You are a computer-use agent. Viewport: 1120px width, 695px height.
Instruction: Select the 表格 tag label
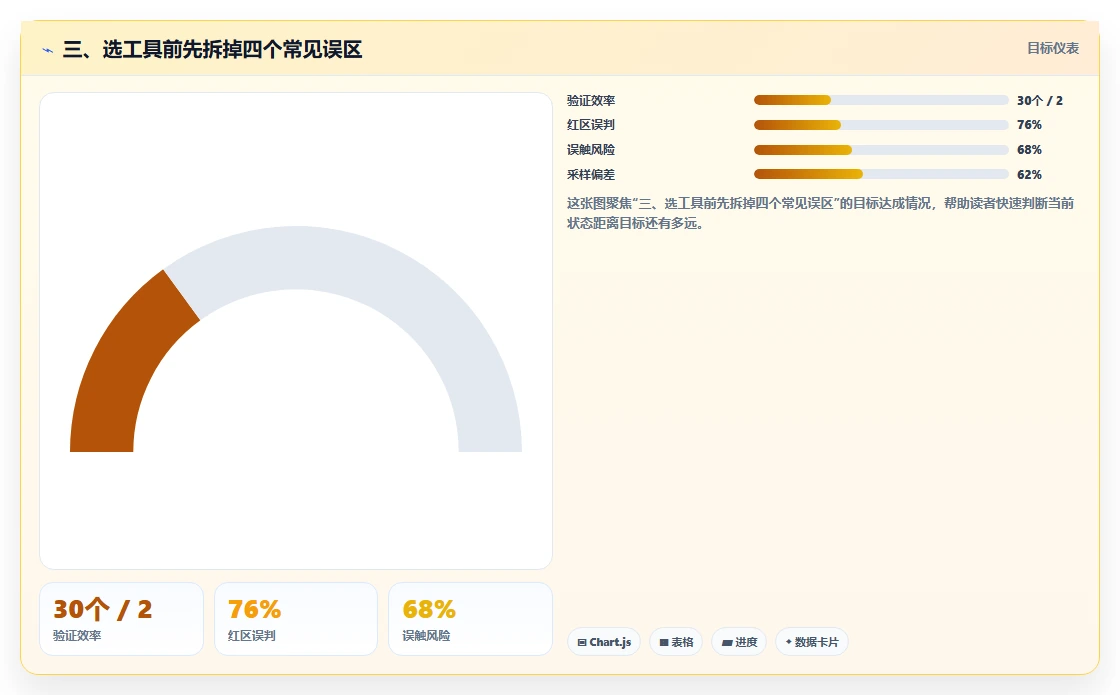point(682,642)
